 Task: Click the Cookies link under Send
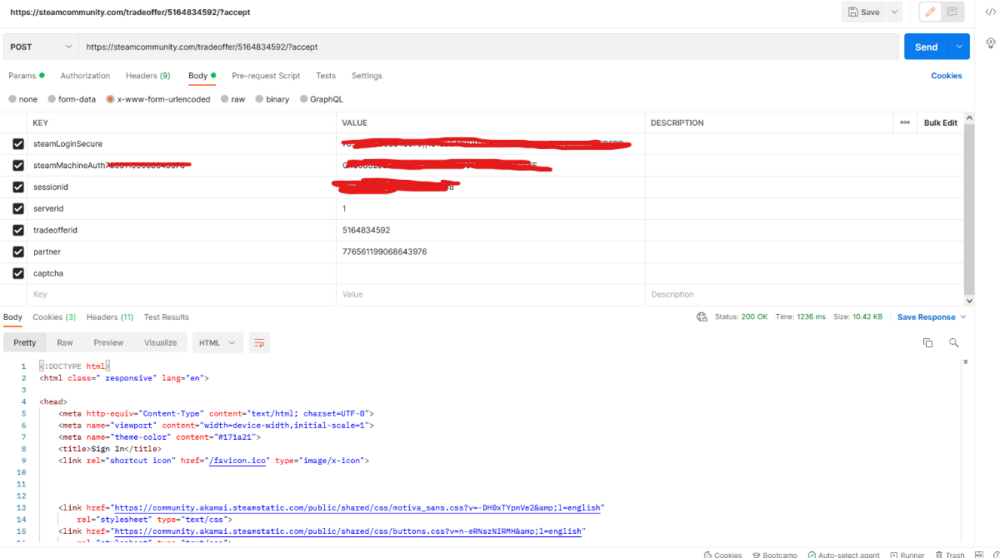[946, 76]
